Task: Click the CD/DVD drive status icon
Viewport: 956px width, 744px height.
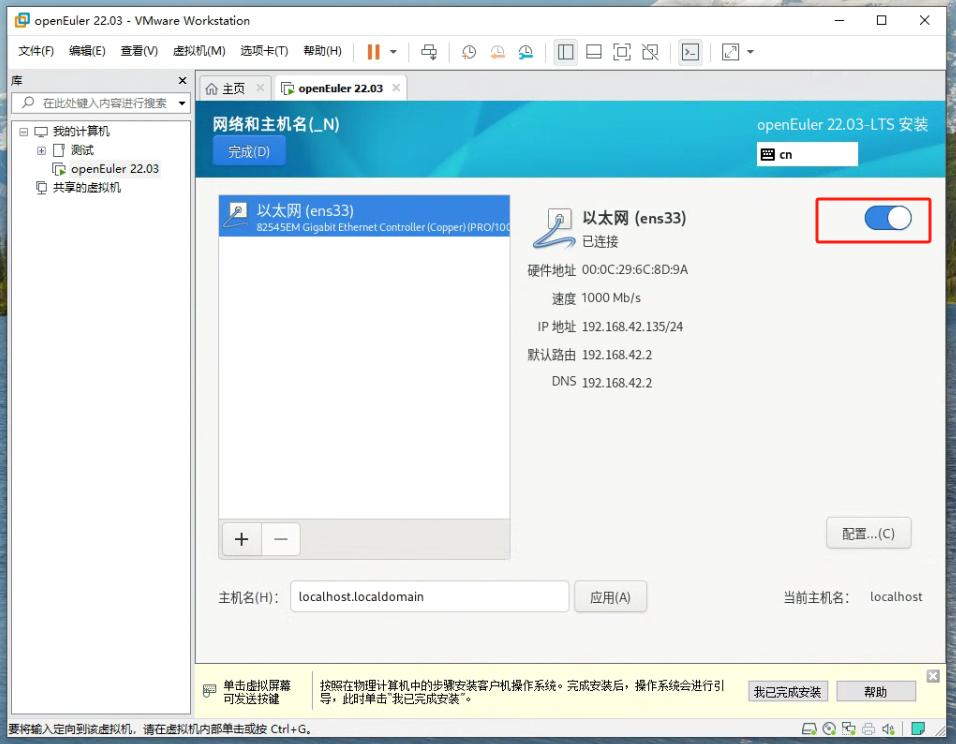Action: [829, 729]
